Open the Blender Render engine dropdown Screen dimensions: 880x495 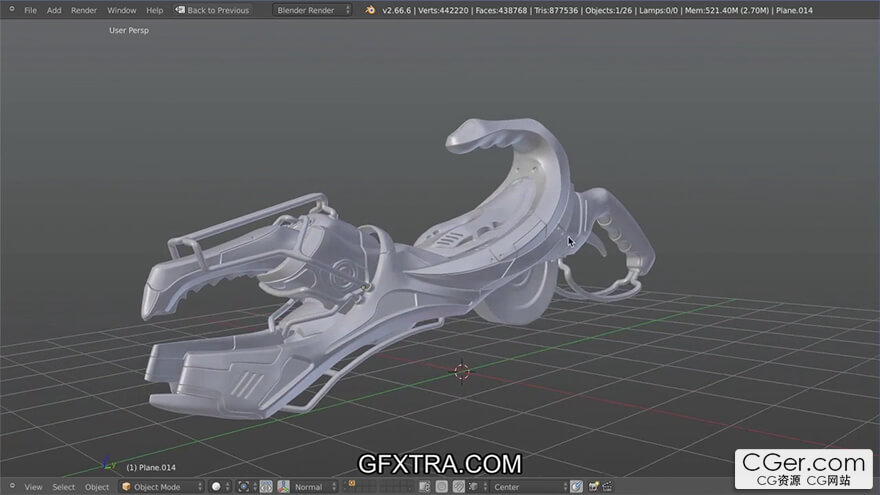(312, 10)
